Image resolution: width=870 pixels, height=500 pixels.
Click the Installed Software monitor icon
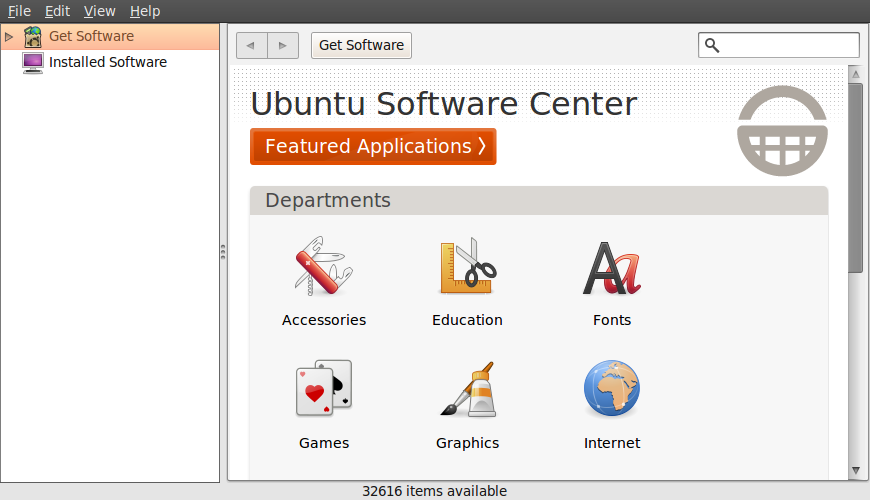[x=33, y=62]
